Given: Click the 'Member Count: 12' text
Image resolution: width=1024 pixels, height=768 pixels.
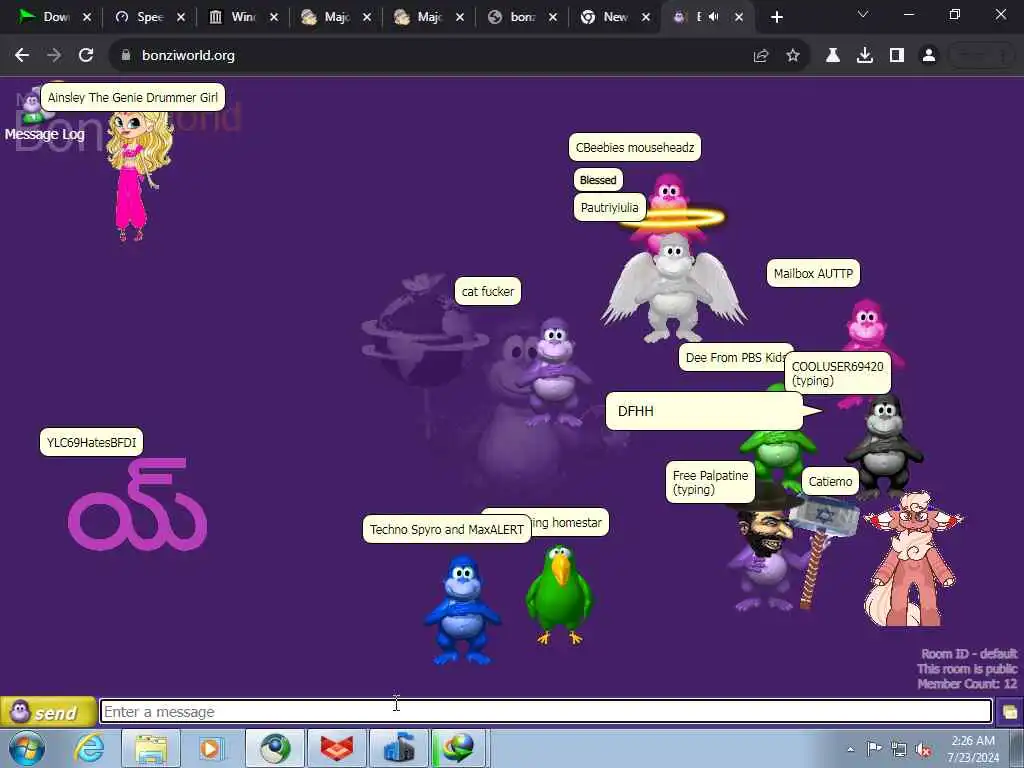Looking at the screenshot, I should coord(967,684).
